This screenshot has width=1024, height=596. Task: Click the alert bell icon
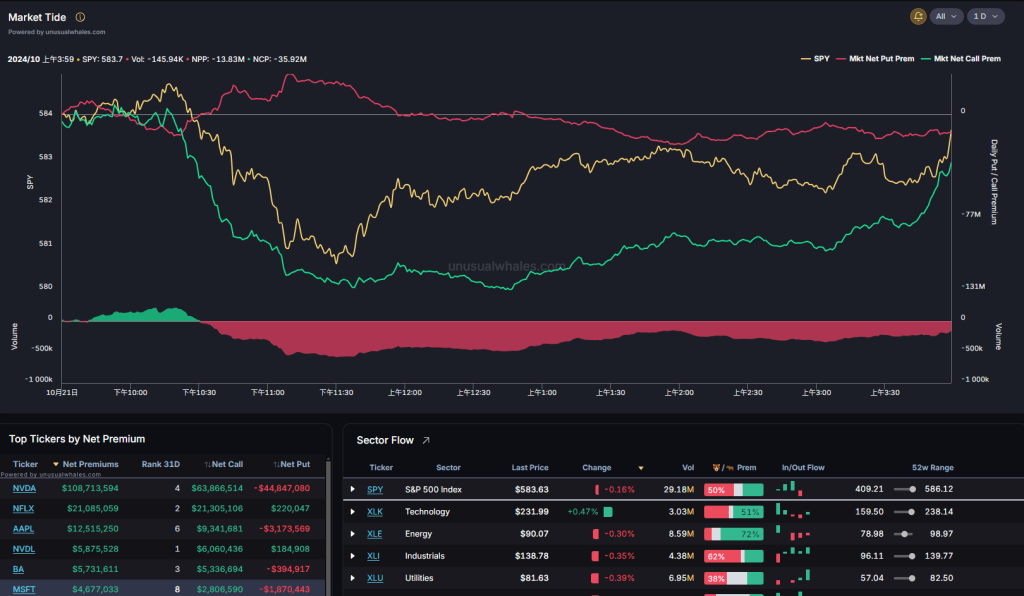point(918,16)
